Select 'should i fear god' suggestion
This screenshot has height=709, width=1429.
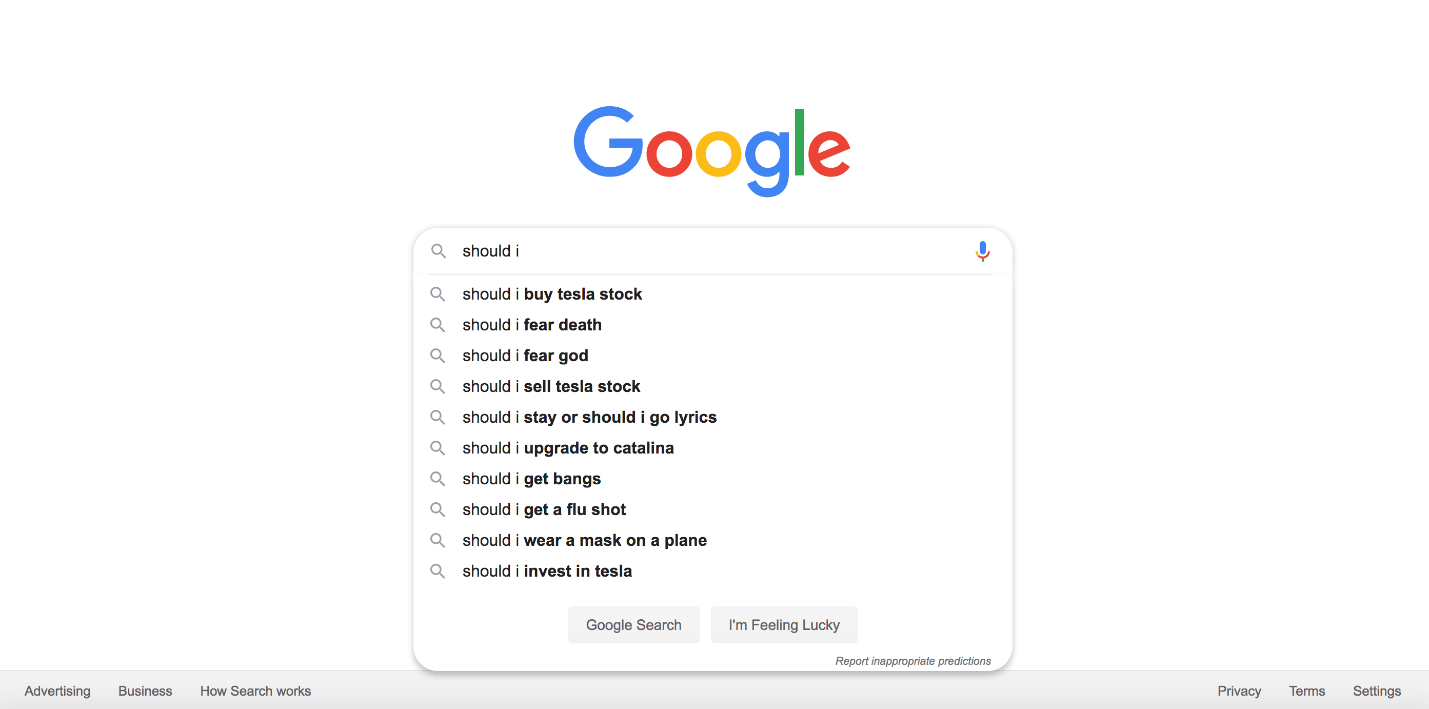pyautogui.click(x=525, y=356)
